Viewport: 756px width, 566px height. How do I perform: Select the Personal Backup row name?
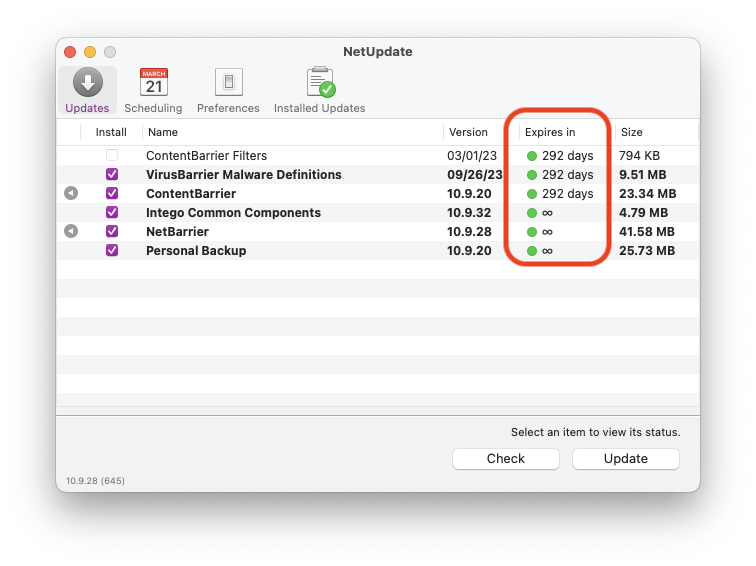coord(196,251)
